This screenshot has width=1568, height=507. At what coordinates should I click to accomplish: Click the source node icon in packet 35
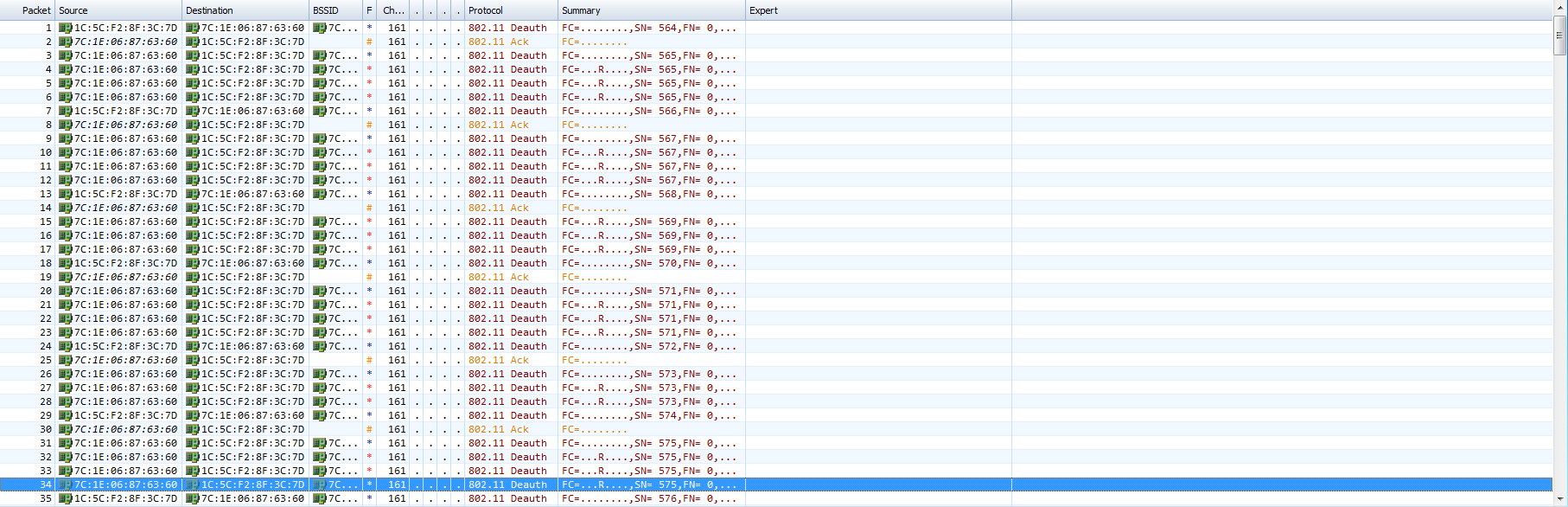65,498
